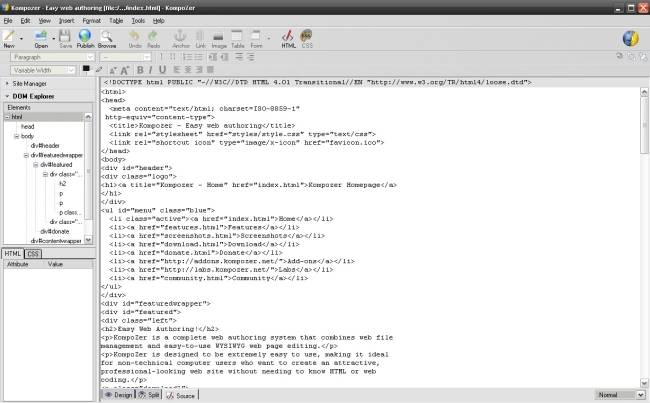Screen dimensions: 650x403
Task: Open the New button dropdown arrow
Action: pyautogui.click(x=21, y=39)
